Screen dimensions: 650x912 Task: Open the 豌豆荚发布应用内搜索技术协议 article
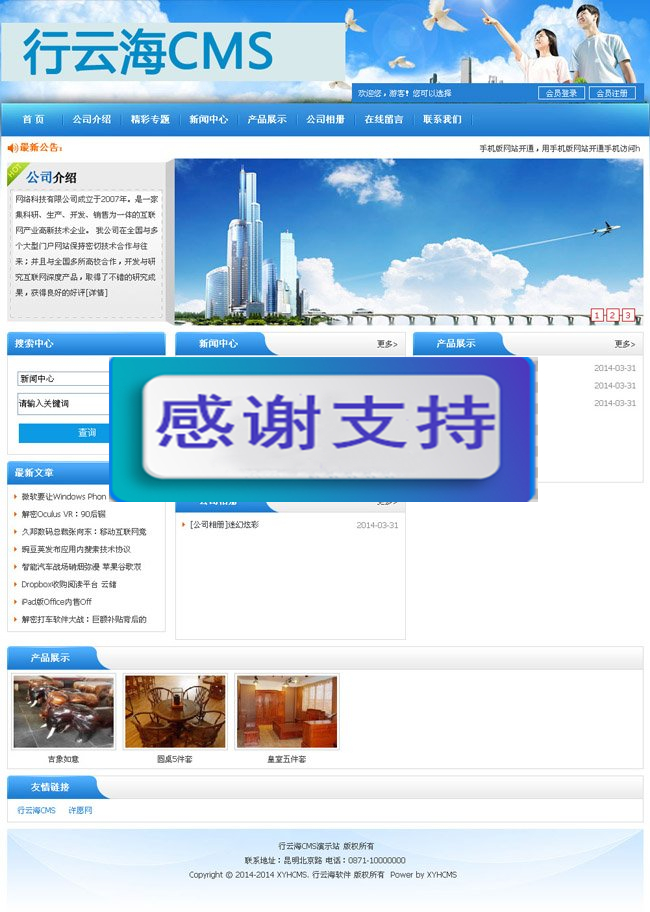point(76,549)
